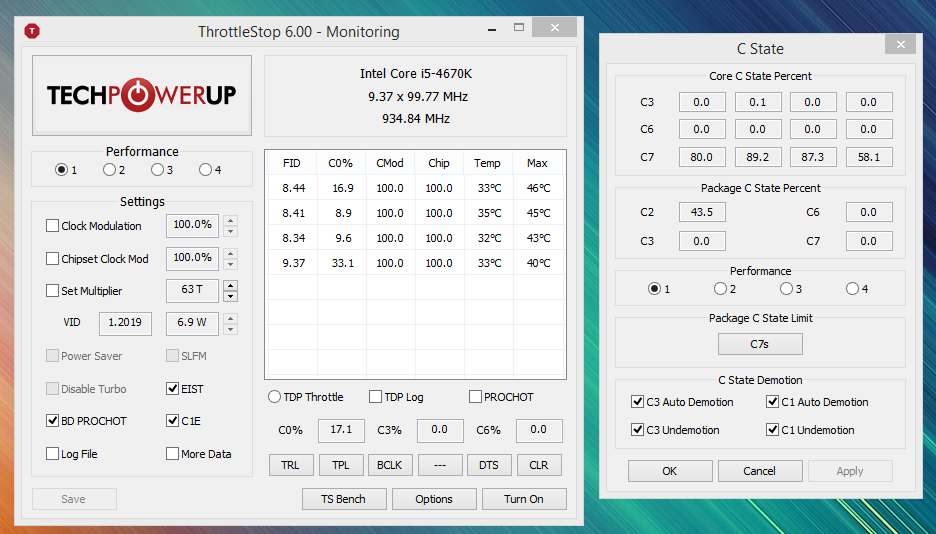The image size is (936, 534).
Task: Decrease the Set Multiplier value with down arrow
Action: pyautogui.click(x=230, y=297)
